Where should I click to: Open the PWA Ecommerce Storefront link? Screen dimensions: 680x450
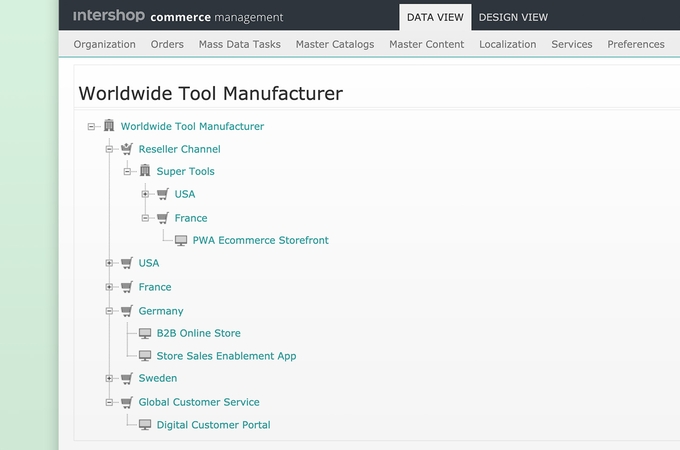(261, 240)
